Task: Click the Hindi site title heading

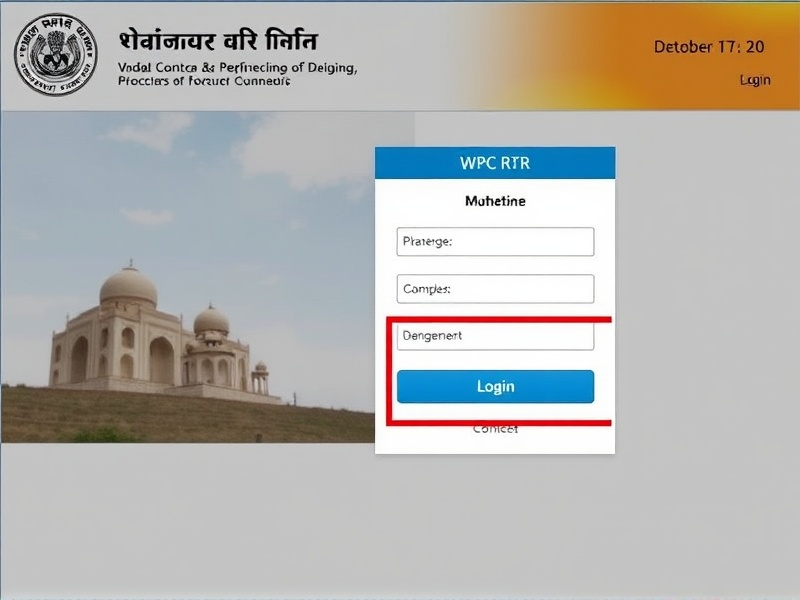Action: (x=218, y=41)
